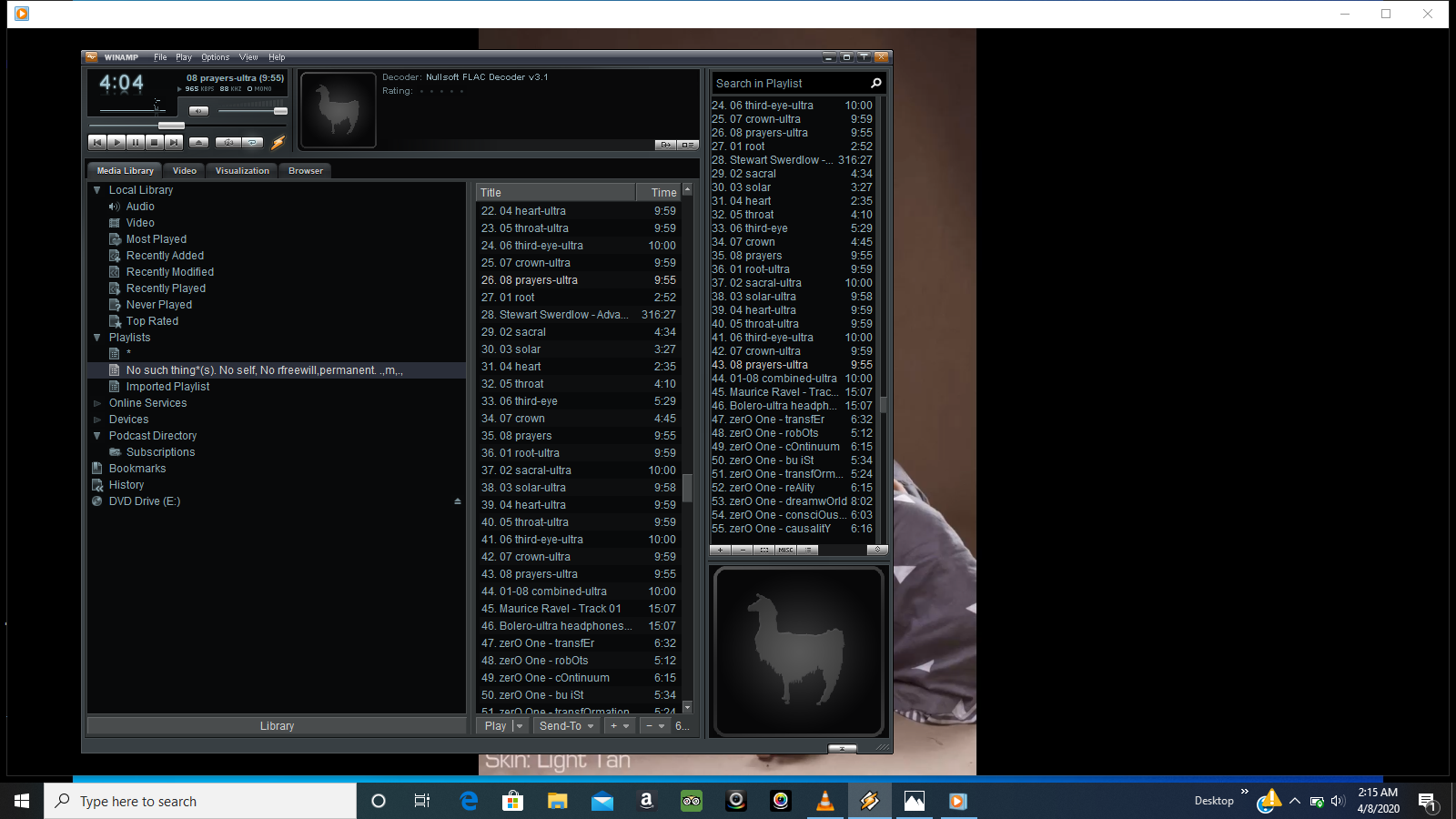Viewport: 1456px width, 819px height.
Task: Select DVD Drive (E:) entry
Action: [145, 501]
